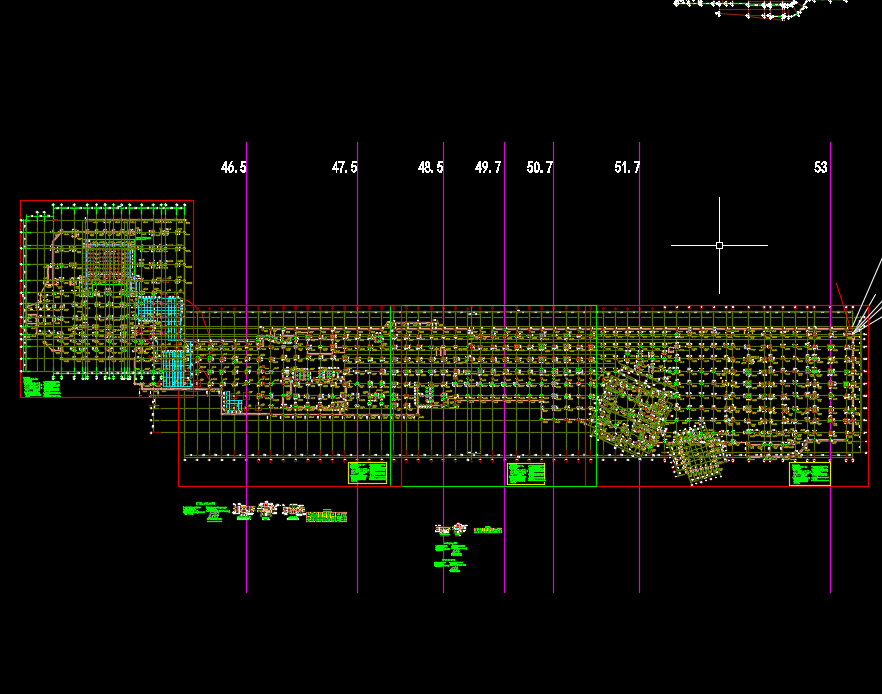Pick the 48.5 elevation label
Image resolution: width=882 pixels, height=694 pixels.
pos(430,168)
